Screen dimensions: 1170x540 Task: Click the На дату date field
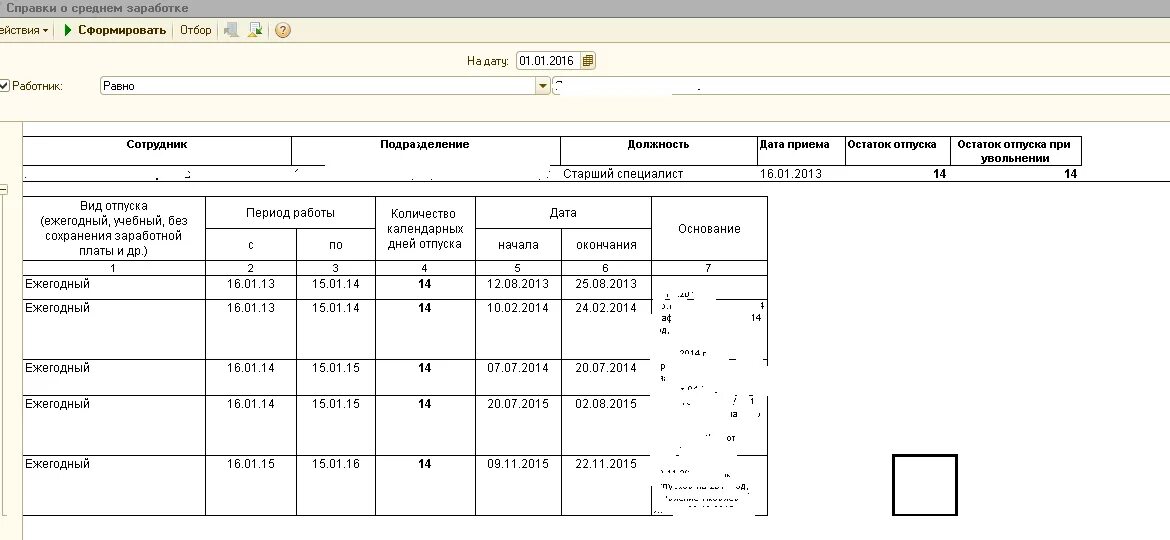point(548,61)
